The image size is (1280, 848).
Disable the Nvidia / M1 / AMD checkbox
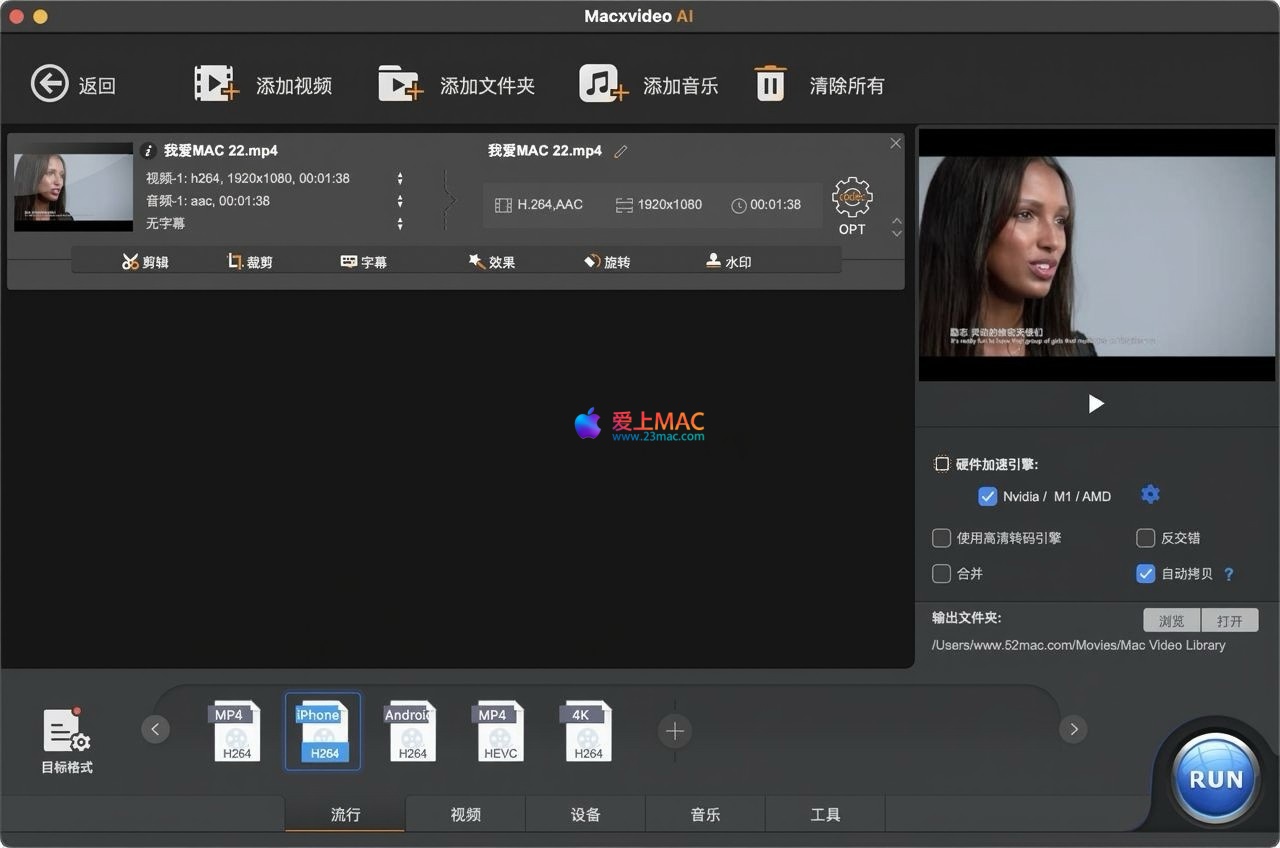click(987, 496)
